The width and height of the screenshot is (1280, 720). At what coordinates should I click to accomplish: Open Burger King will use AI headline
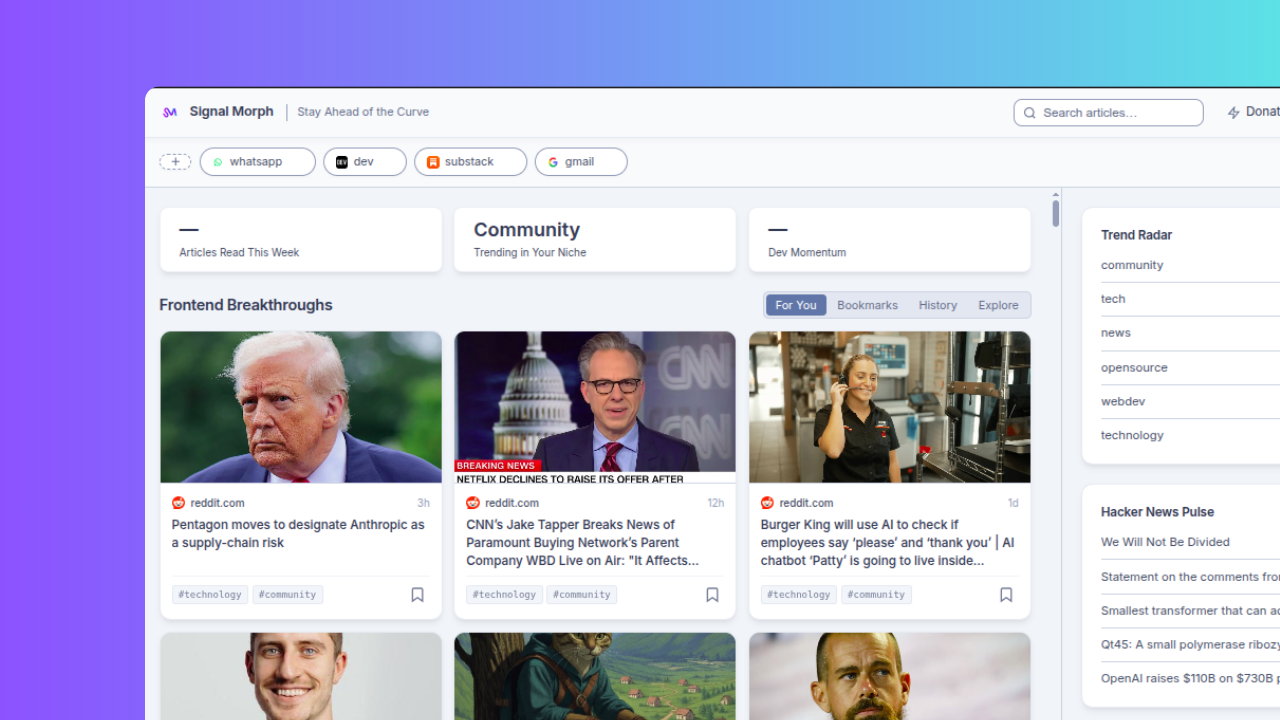[888, 543]
